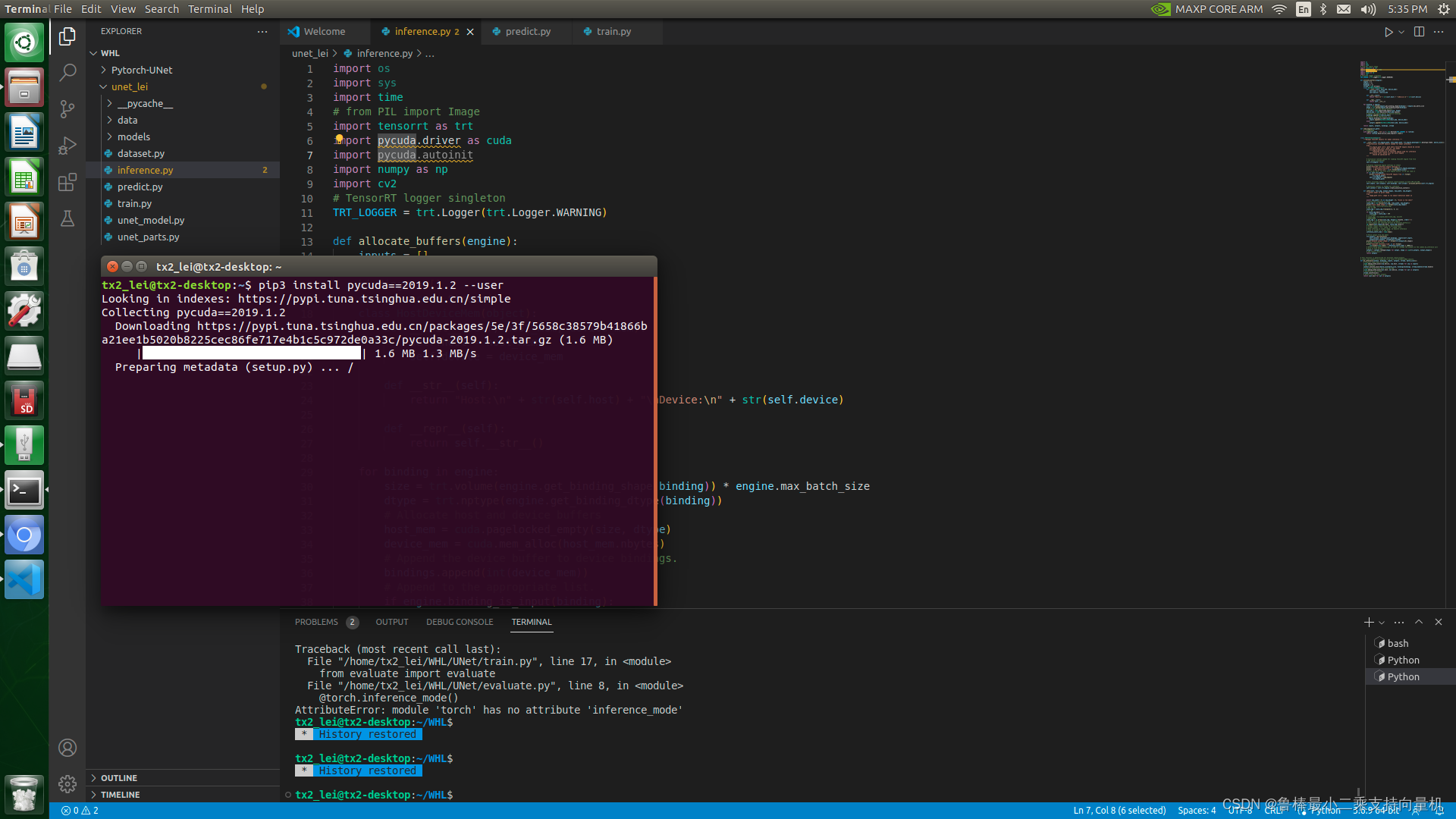The height and width of the screenshot is (819, 1456).
Task: Expand the OUTLINE section
Action: 119,778
